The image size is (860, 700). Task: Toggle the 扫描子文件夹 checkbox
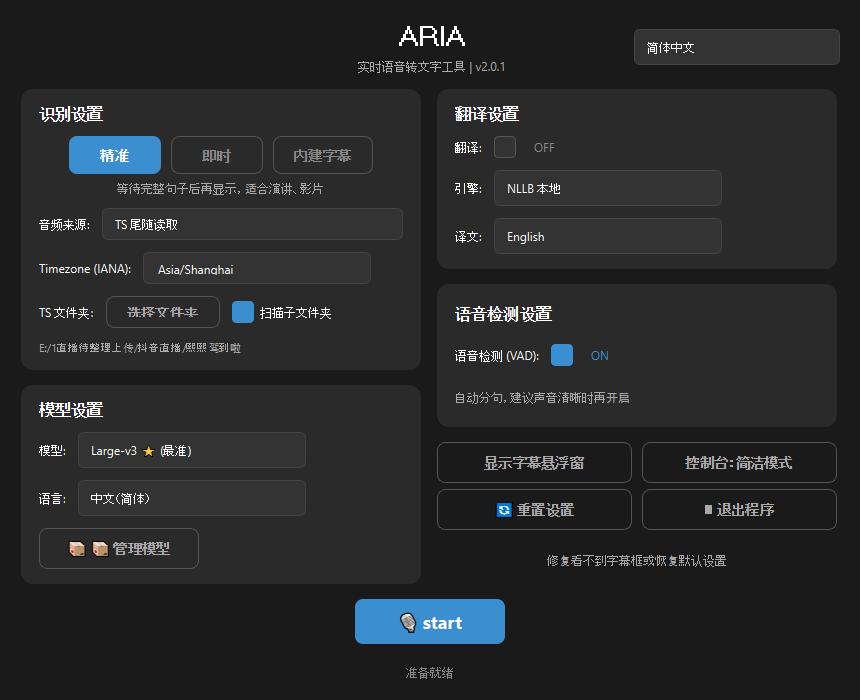coord(242,312)
